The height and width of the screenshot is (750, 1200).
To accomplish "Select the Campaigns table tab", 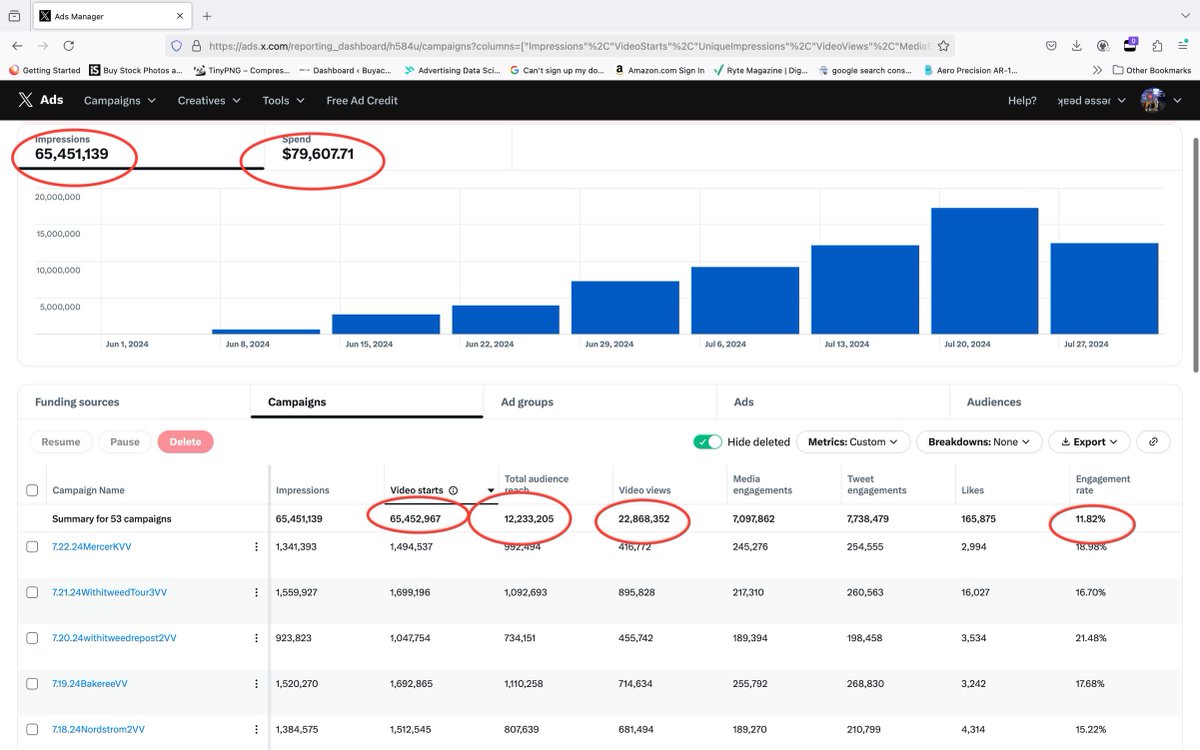I will point(367,402).
